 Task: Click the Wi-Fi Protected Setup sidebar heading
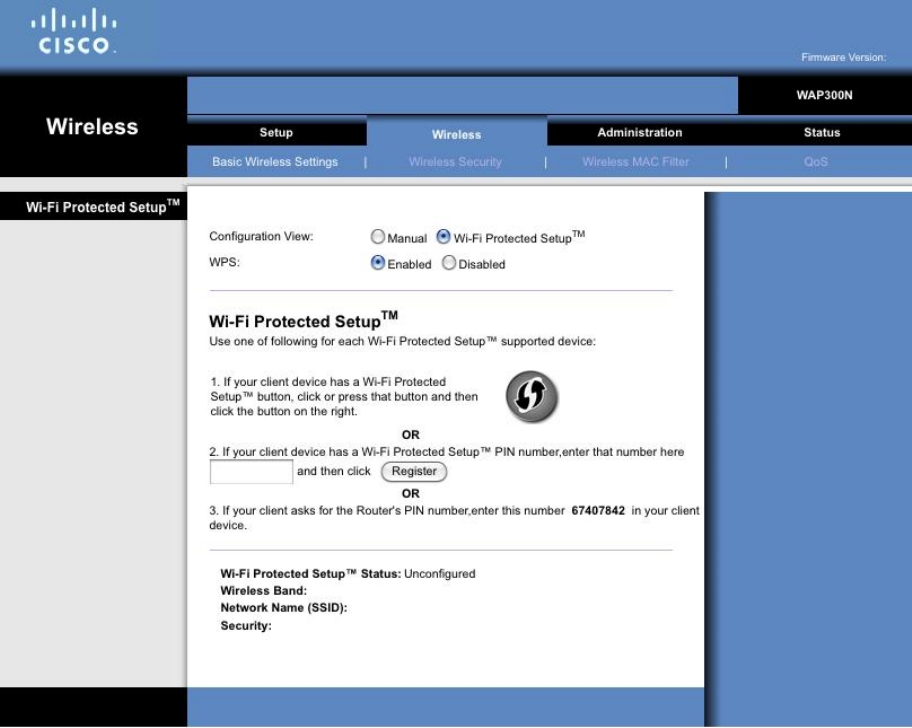point(103,206)
